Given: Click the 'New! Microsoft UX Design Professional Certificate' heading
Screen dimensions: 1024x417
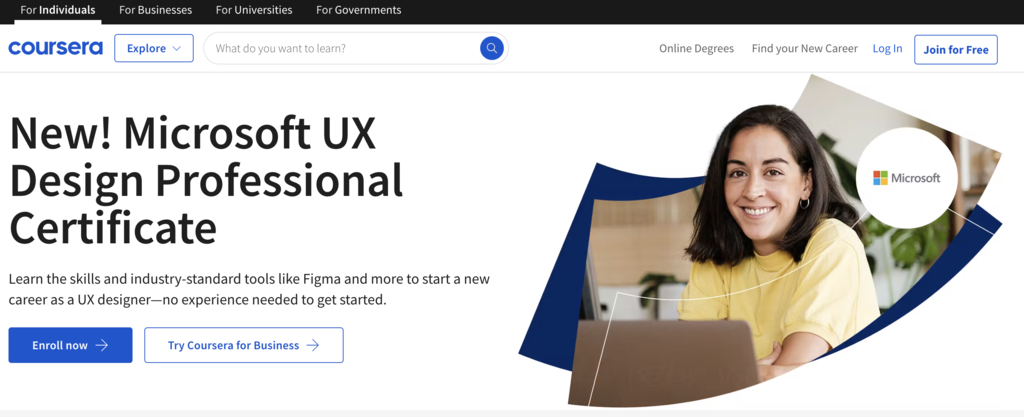Looking at the screenshot, I should coord(206,181).
